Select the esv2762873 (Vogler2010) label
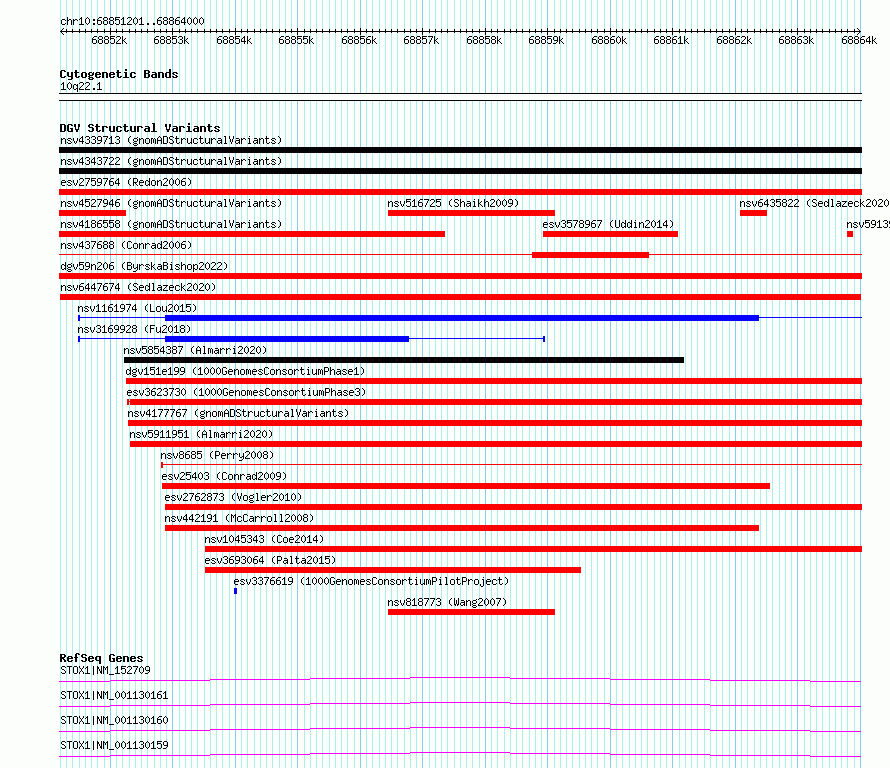The width and height of the screenshot is (890, 768). pyautogui.click(x=233, y=497)
